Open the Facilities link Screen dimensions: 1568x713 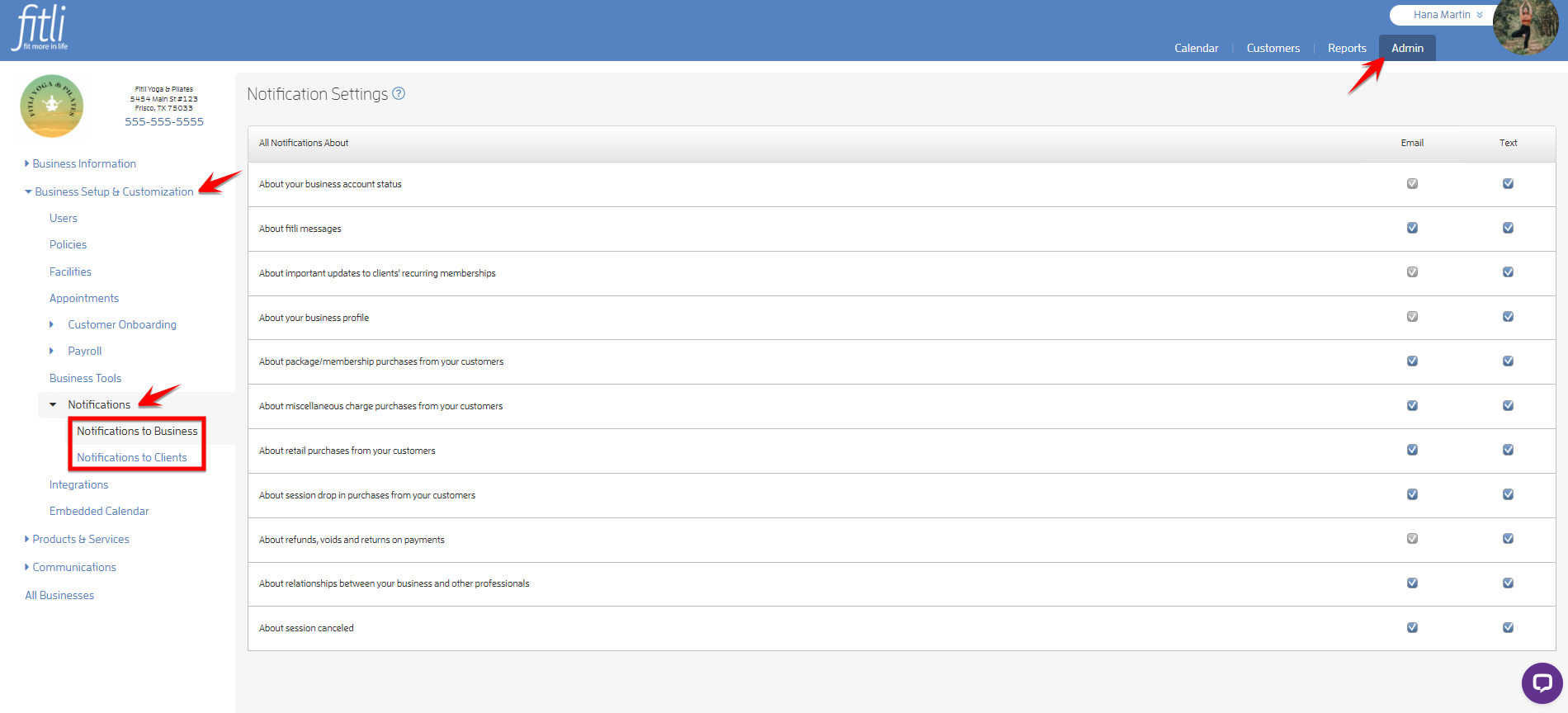(70, 272)
